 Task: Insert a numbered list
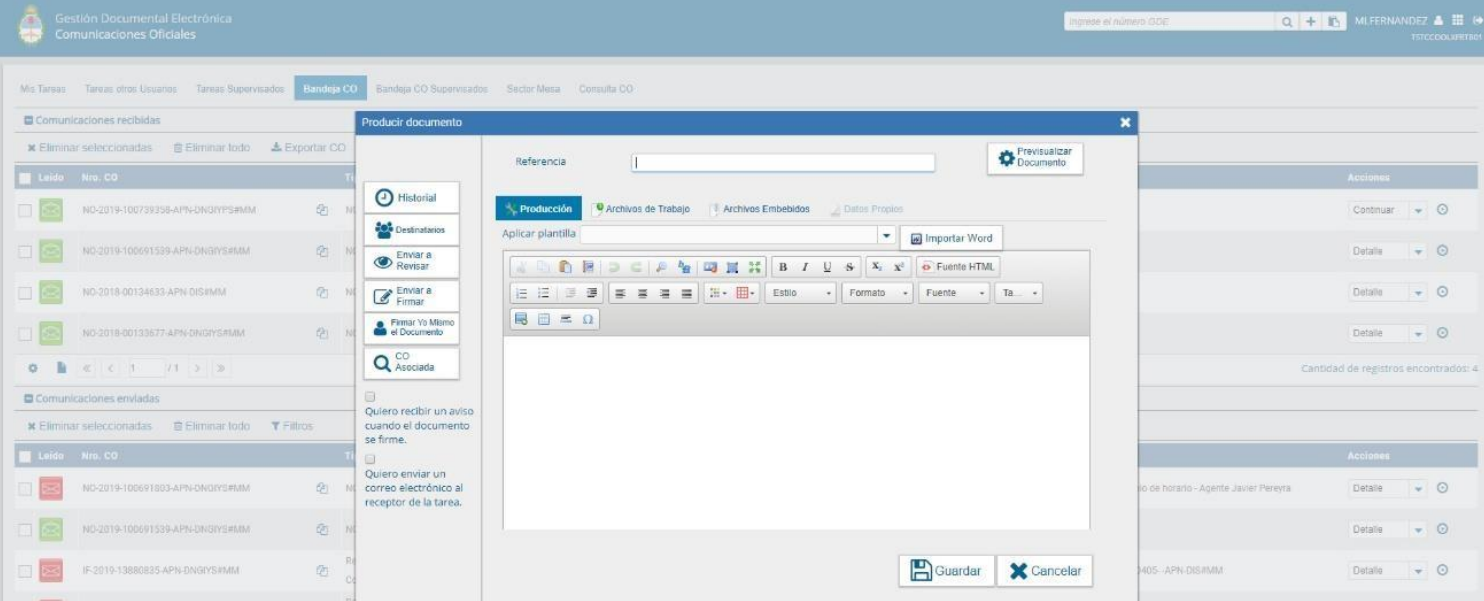[x=520, y=293]
